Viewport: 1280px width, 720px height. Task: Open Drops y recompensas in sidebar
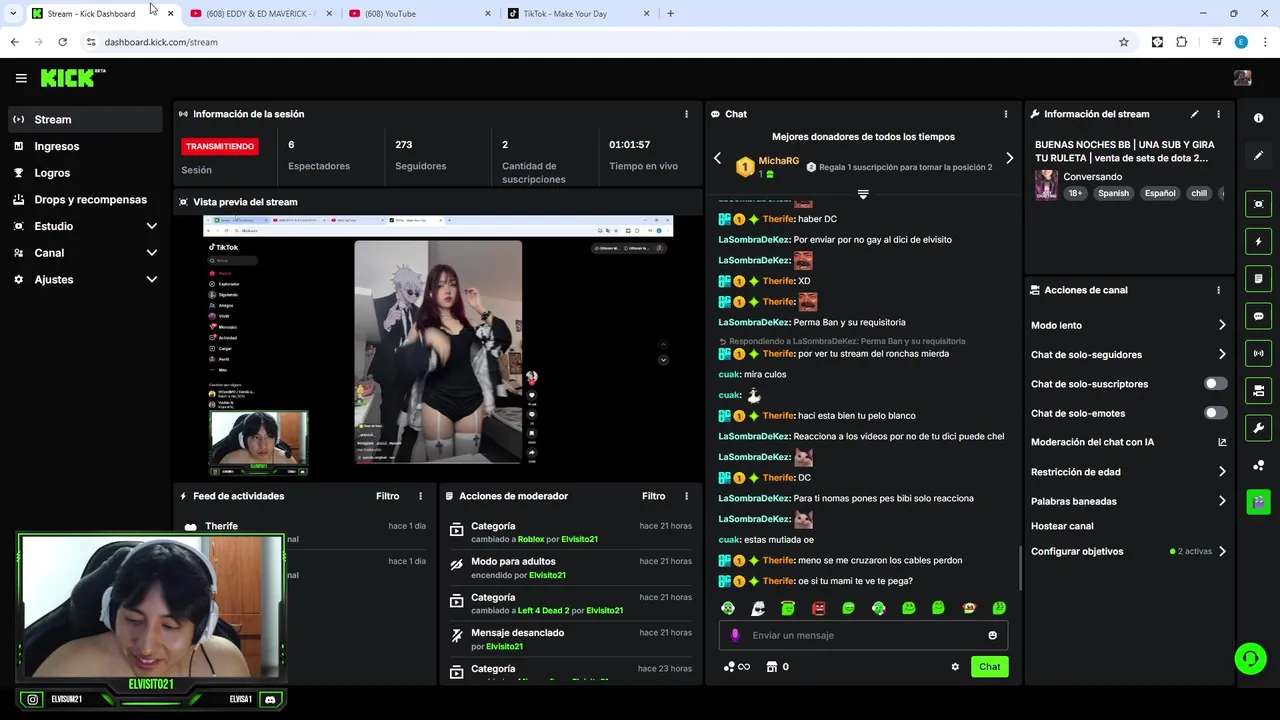pyautogui.click(x=85, y=200)
